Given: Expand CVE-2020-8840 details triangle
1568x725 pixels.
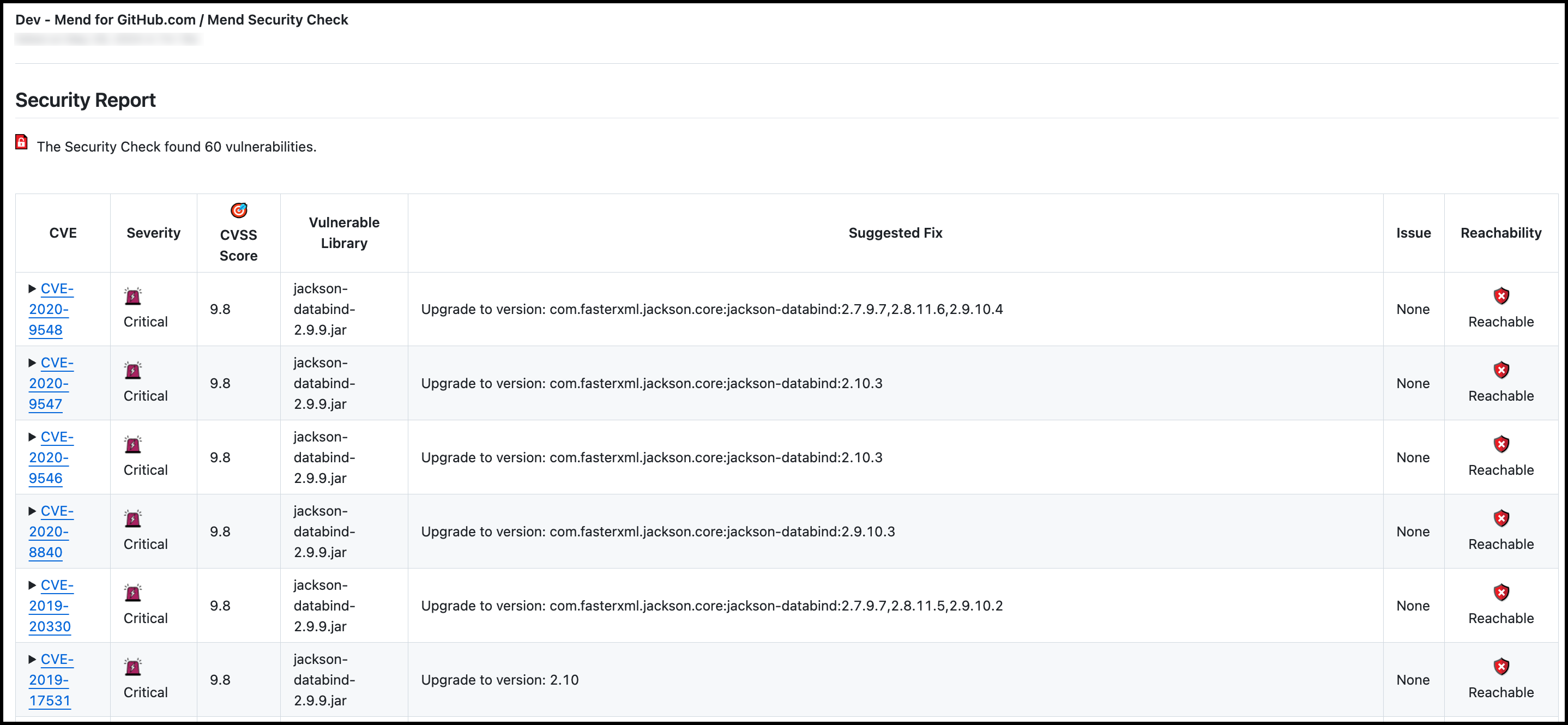Looking at the screenshot, I should 32,511.
